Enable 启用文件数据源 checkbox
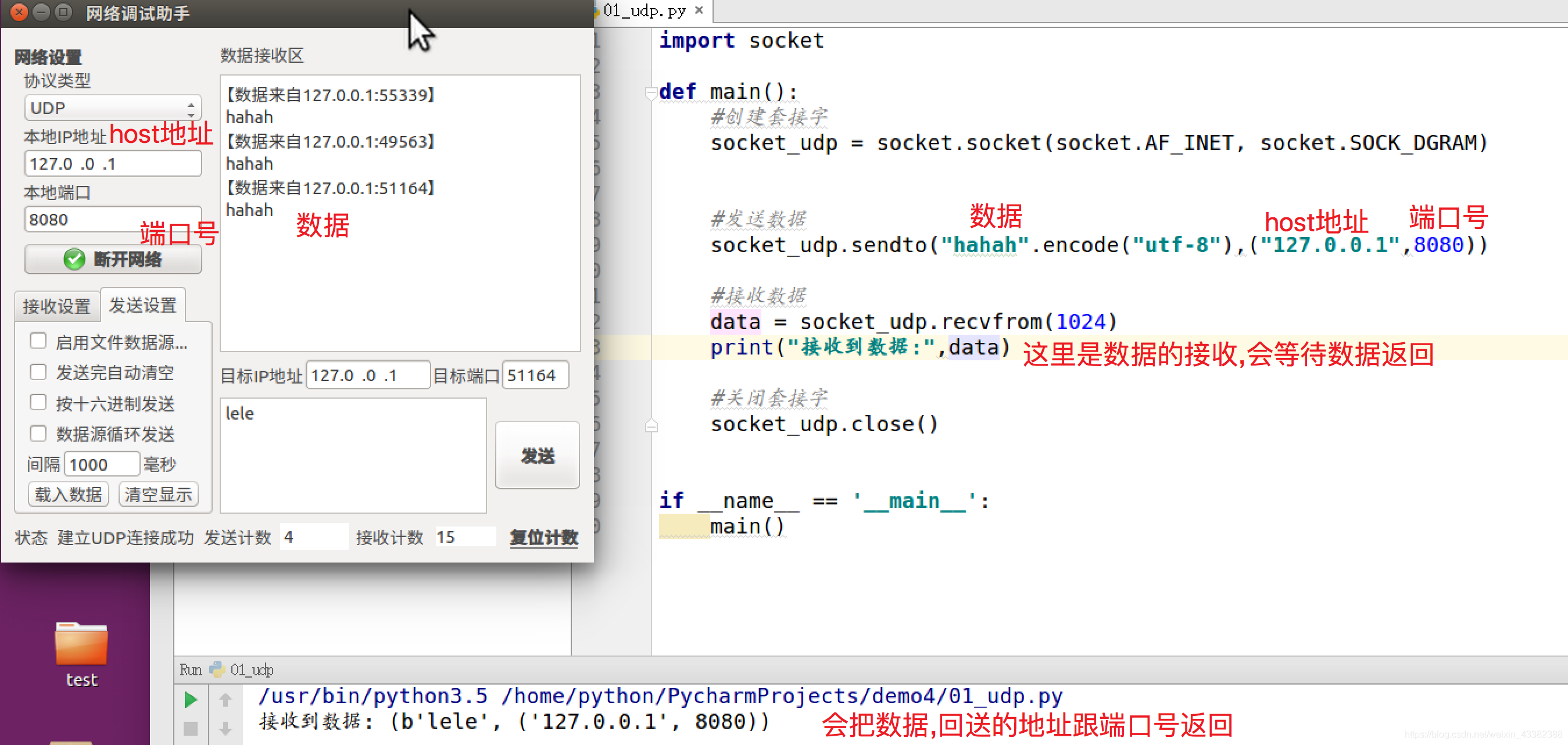1568x745 pixels. [38, 341]
